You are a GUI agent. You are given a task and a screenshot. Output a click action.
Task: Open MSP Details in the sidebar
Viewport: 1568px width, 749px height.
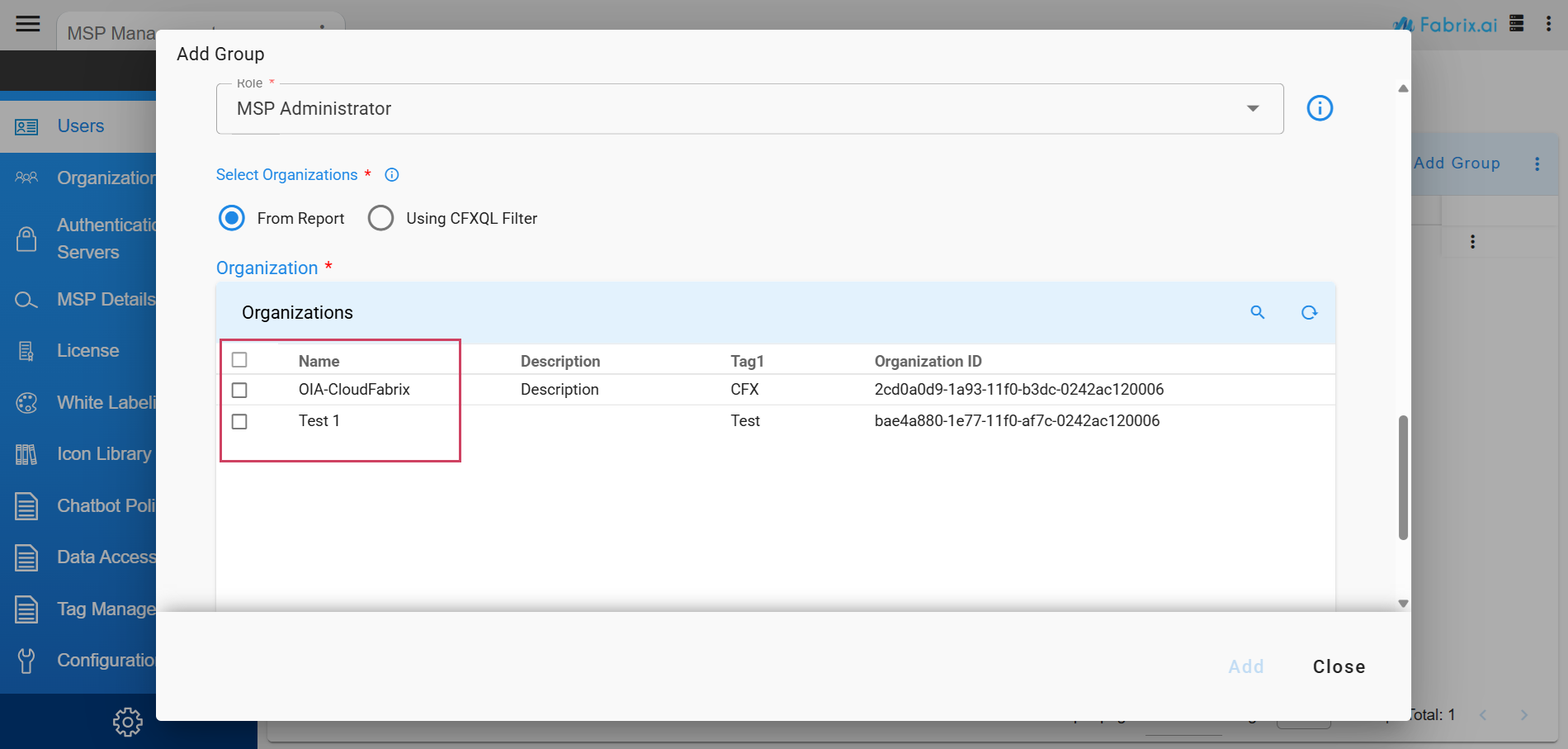pos(105,299)
